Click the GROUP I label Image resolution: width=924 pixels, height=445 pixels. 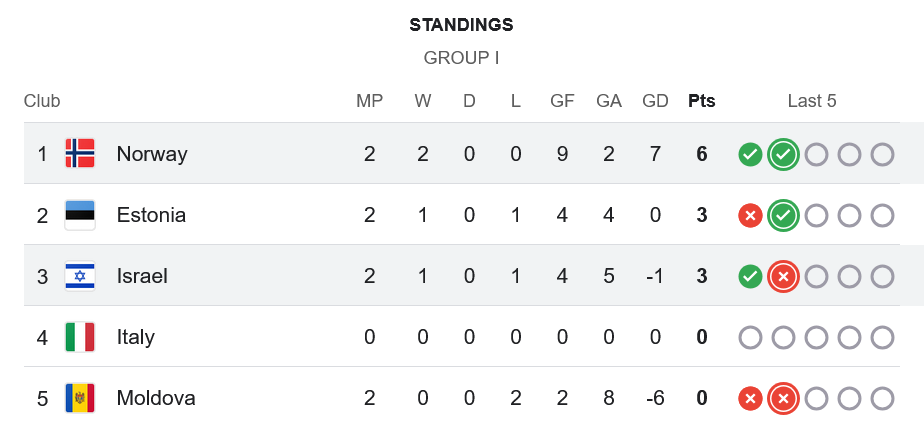(x=462, y=58)
